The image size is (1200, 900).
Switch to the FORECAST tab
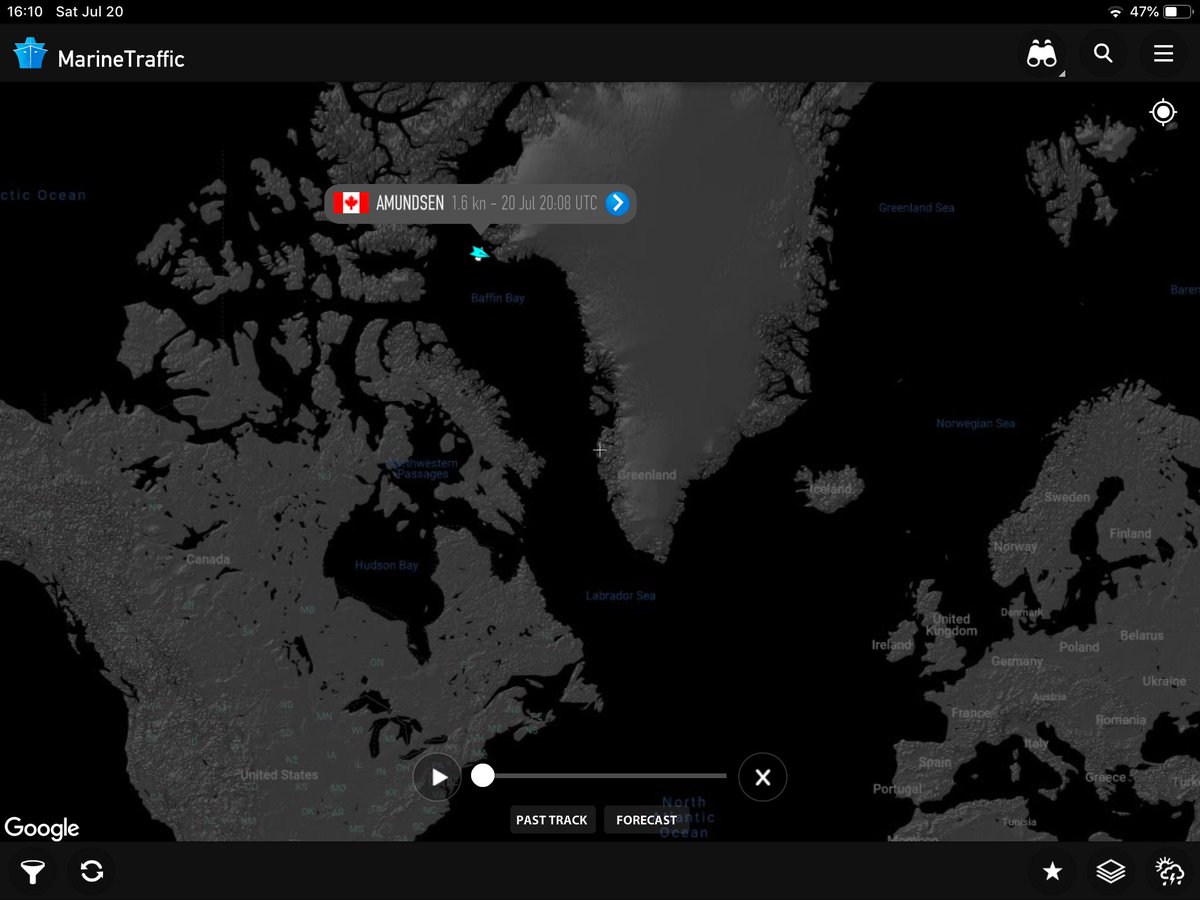[x=646, y=819]
